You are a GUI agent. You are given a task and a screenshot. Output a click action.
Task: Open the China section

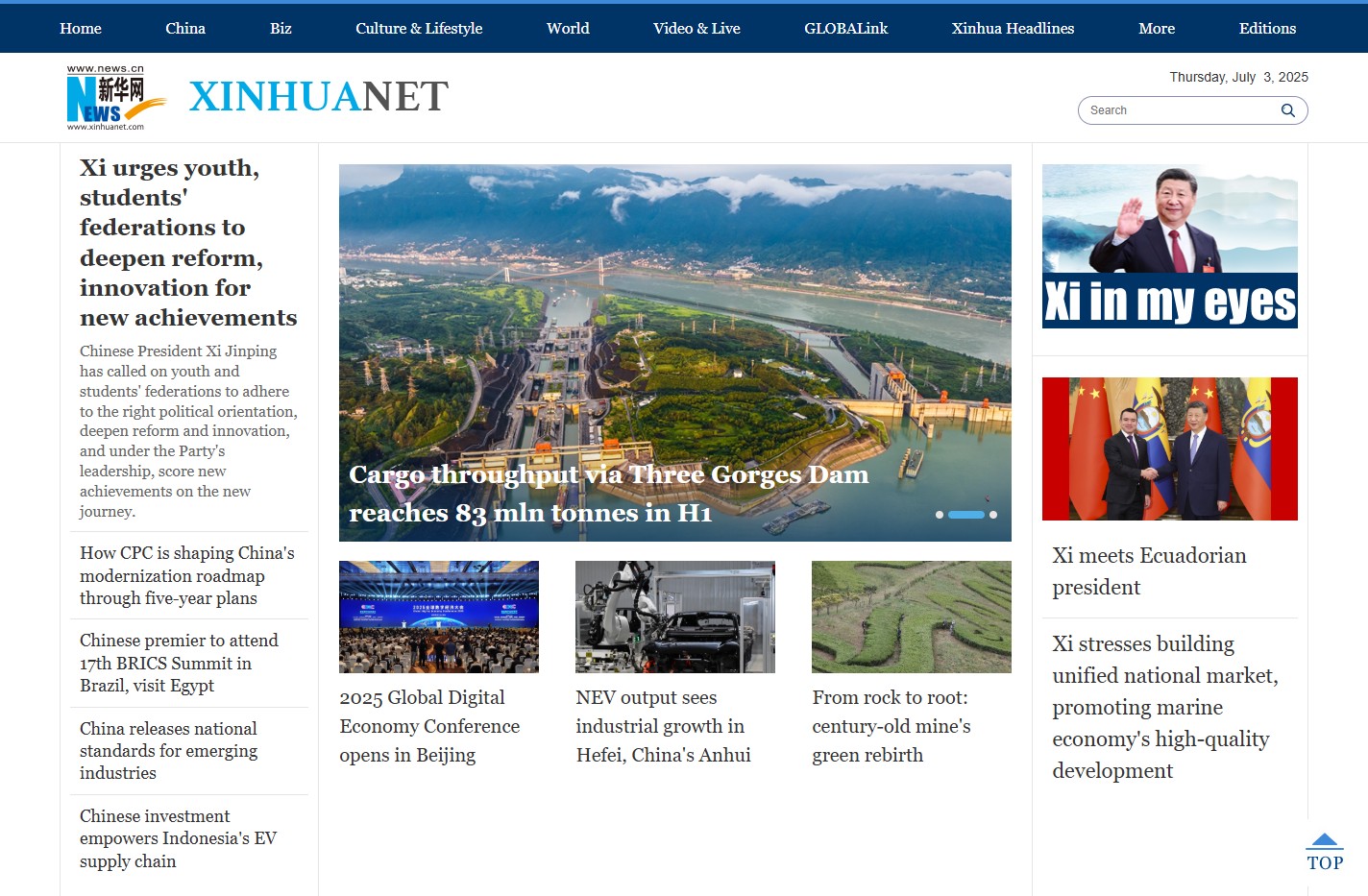coord(185,29)
